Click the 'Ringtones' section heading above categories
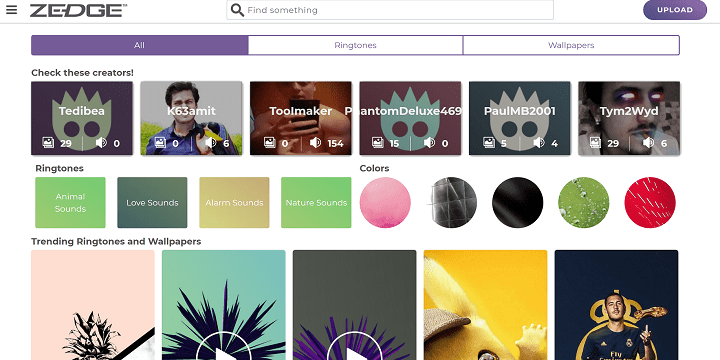Screen dimensions: 720x360 pyautogui.click(x=59, y=168)
